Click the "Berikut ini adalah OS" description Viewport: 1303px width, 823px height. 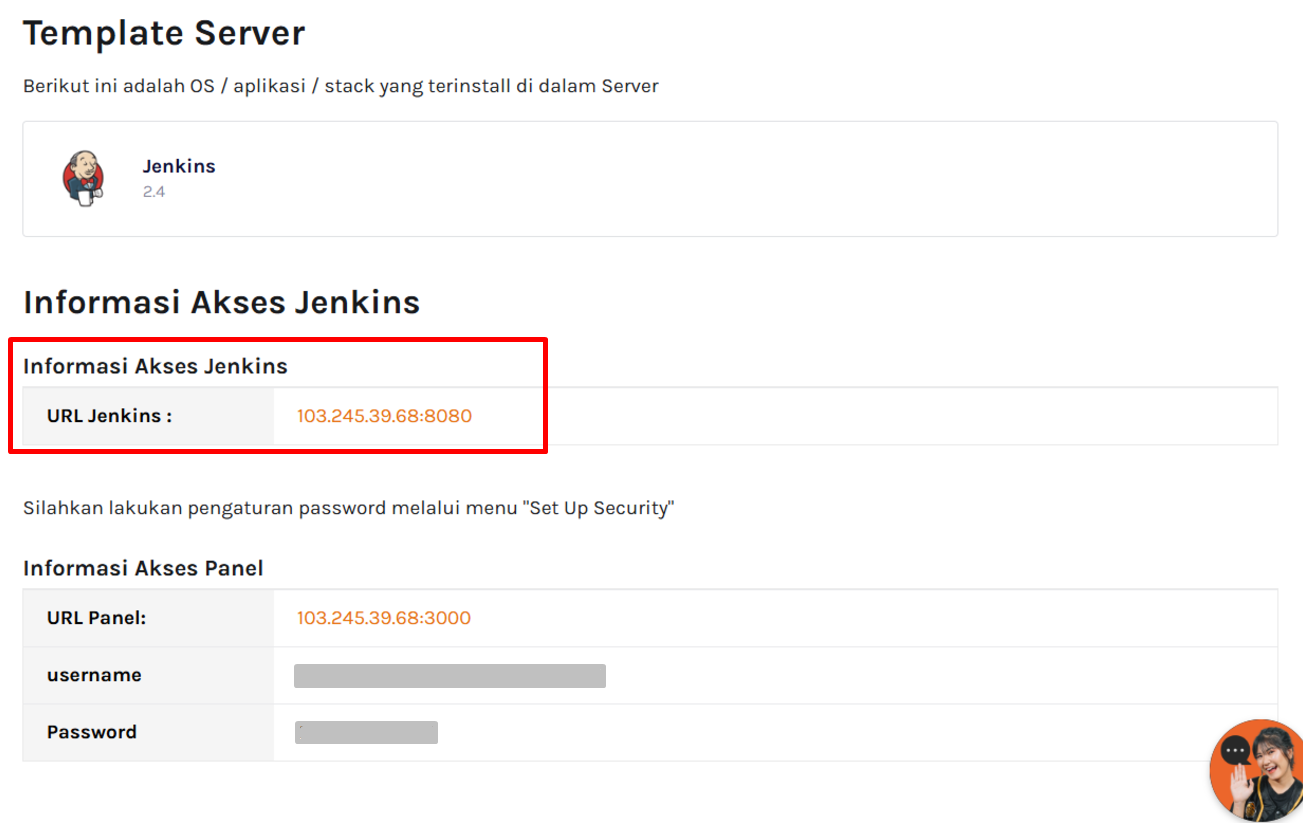340,86
